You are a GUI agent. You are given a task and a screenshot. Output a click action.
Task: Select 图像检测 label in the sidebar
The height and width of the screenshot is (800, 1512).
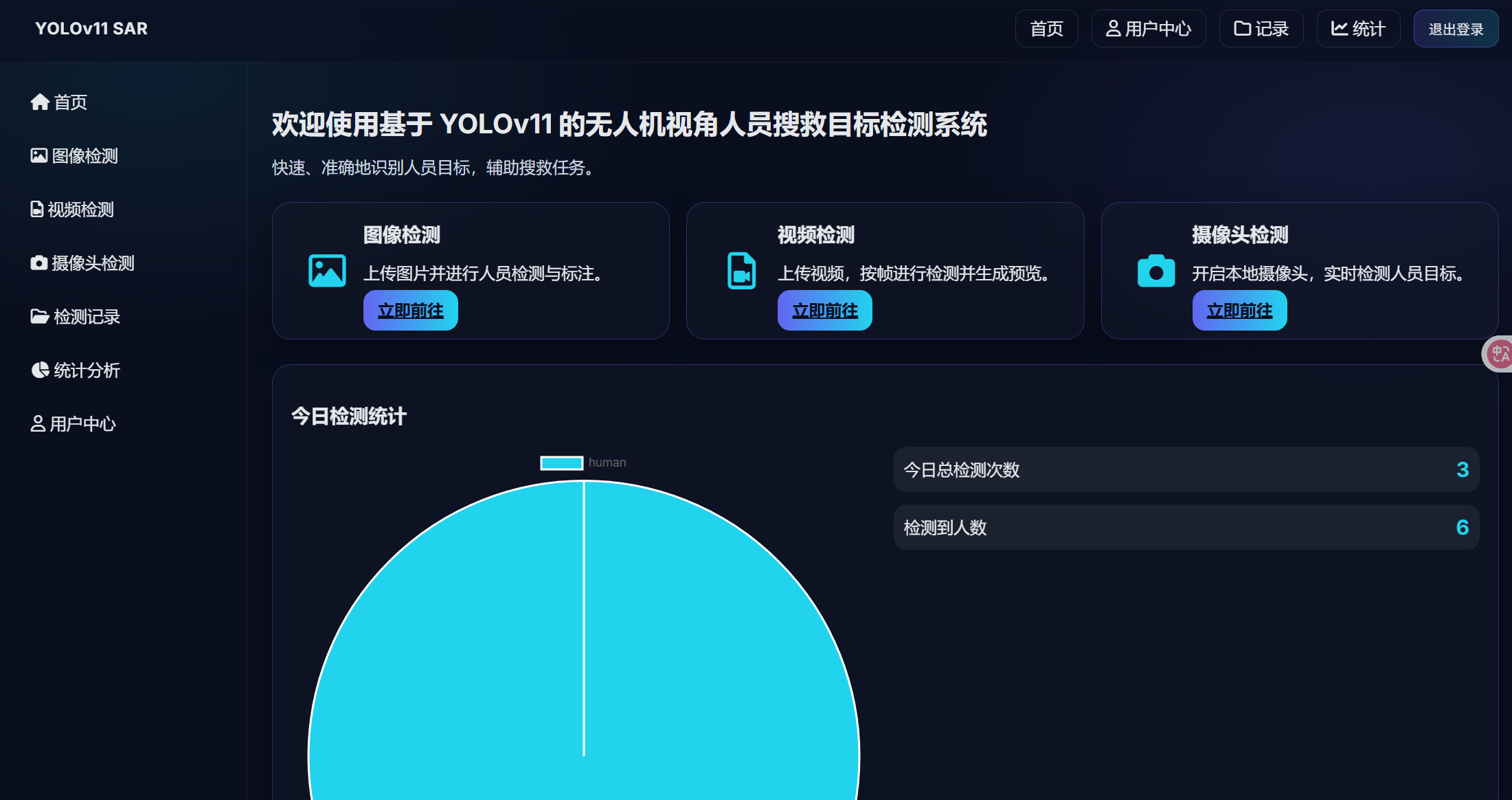[85, 156]
